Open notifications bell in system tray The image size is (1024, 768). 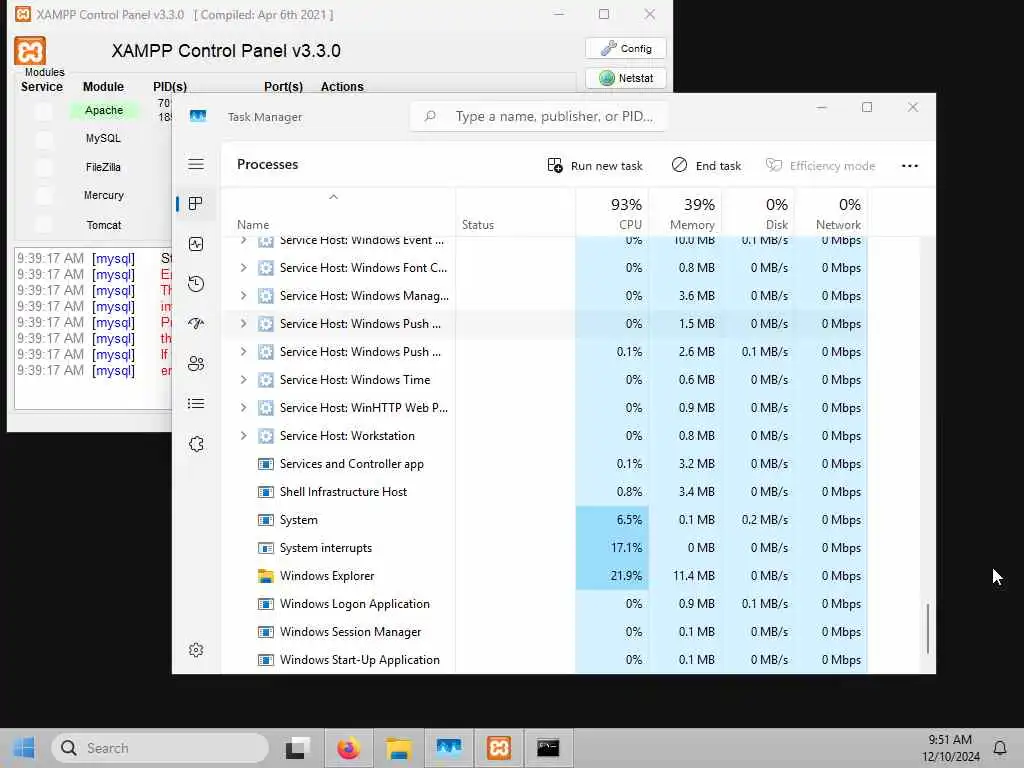[x=999, y=748]
